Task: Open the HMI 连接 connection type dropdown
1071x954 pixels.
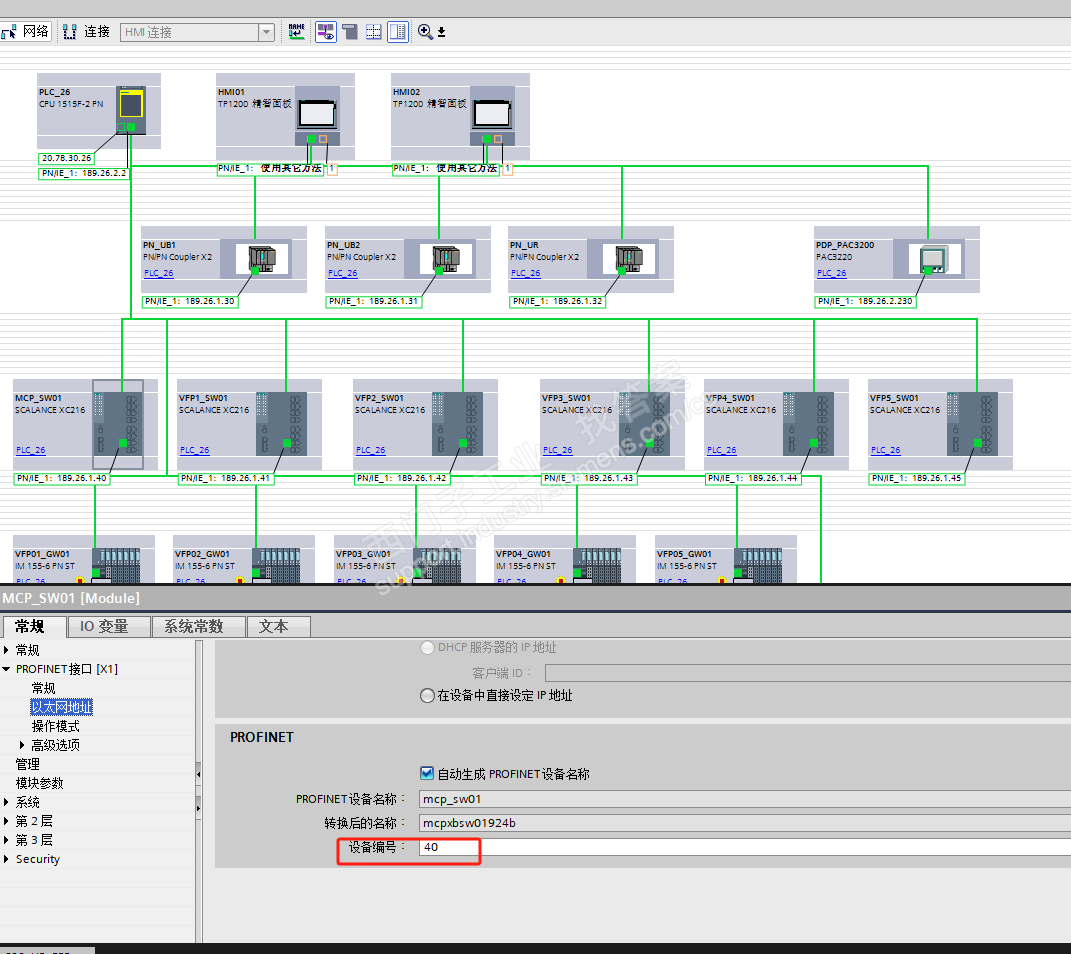Action: tap(266, 32)
